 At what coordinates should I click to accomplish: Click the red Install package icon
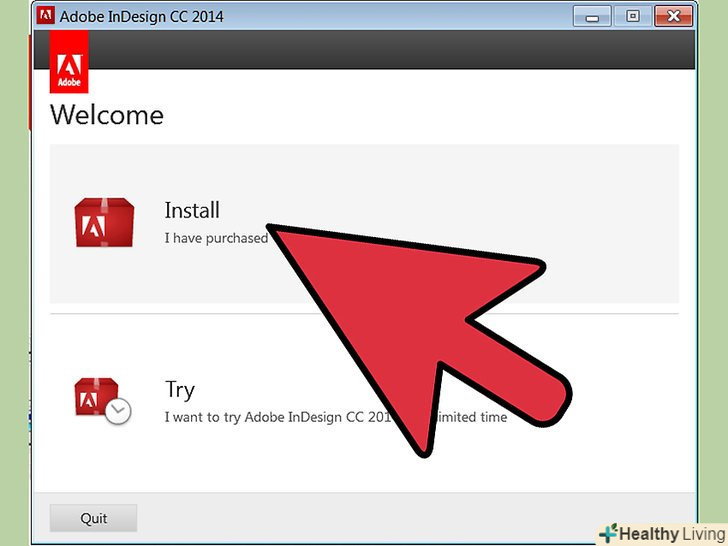(x=104, y=222)
